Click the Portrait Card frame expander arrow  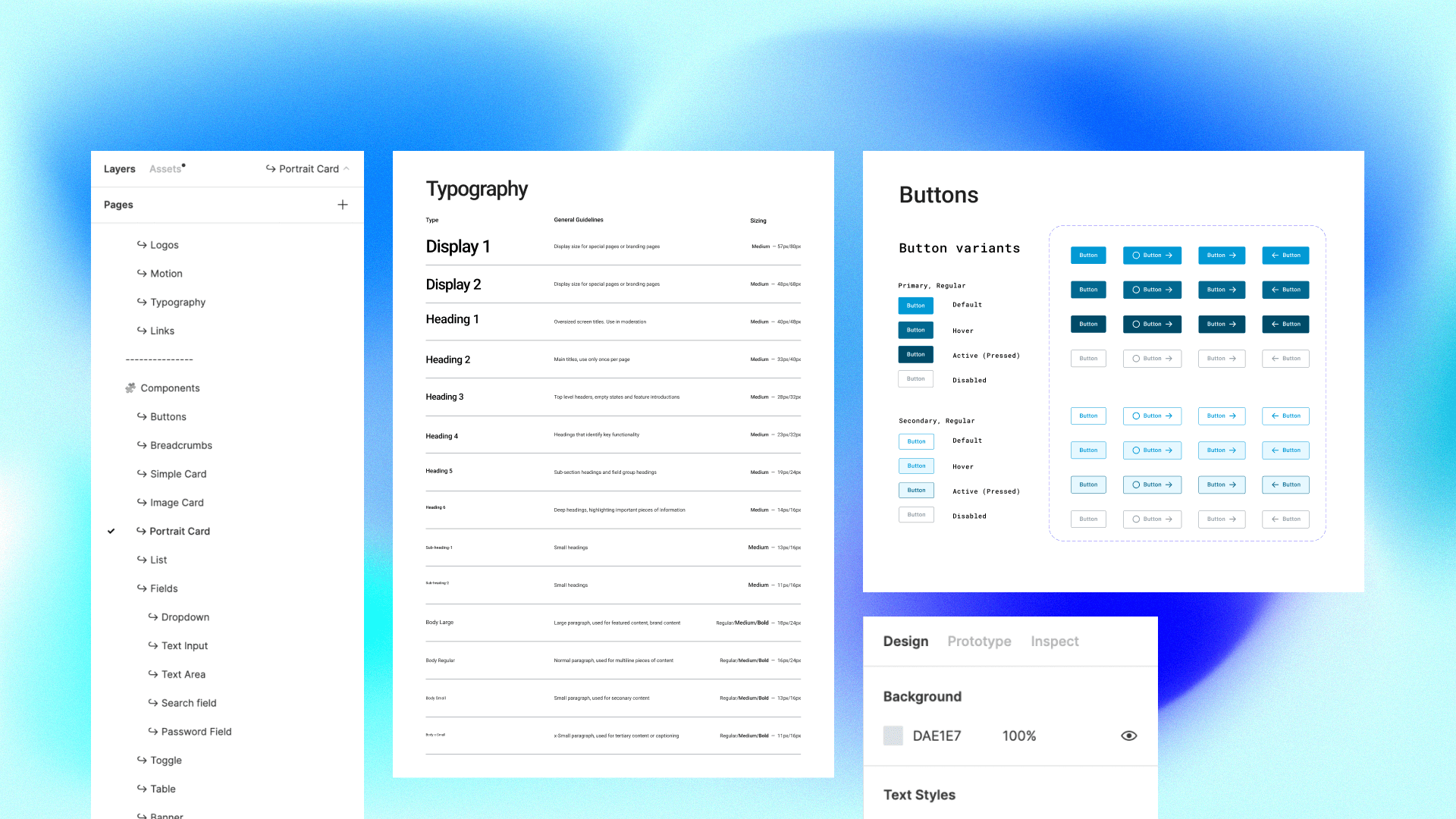[348, 168]
